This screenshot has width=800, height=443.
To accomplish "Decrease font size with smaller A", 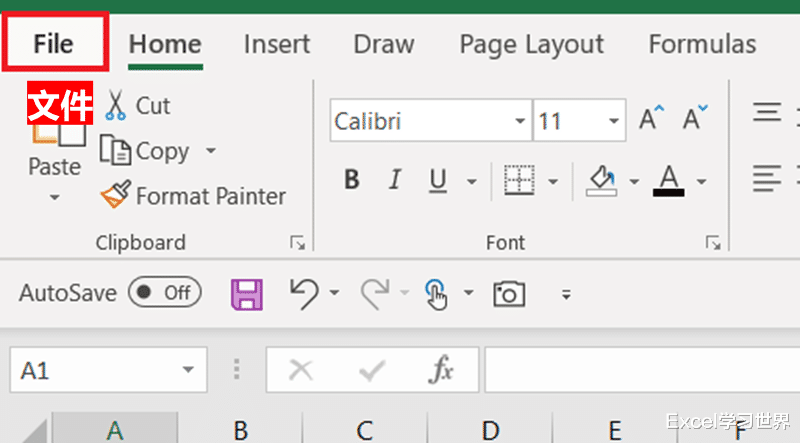I will pos(695,118).
